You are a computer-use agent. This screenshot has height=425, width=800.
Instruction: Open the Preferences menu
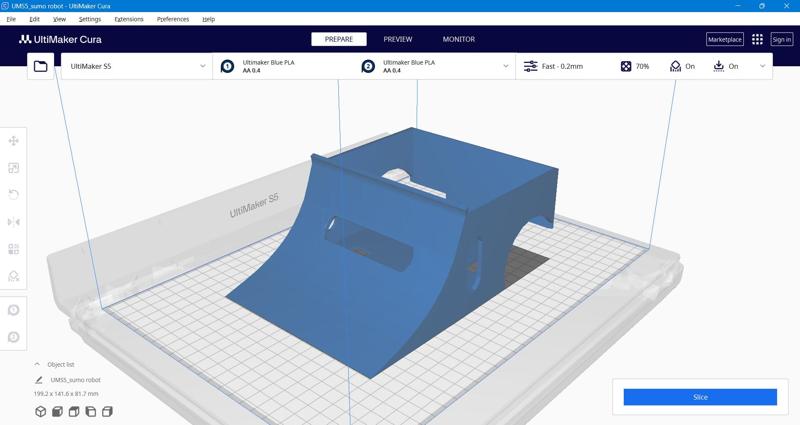coord(173,19)
